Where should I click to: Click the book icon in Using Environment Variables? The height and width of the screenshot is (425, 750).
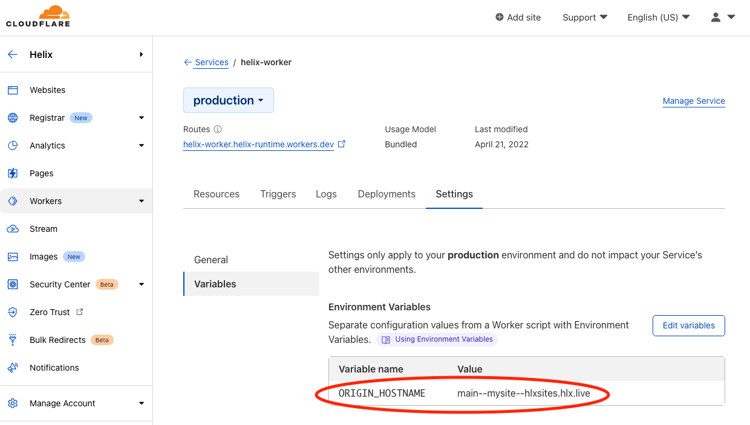click(386, 339)
